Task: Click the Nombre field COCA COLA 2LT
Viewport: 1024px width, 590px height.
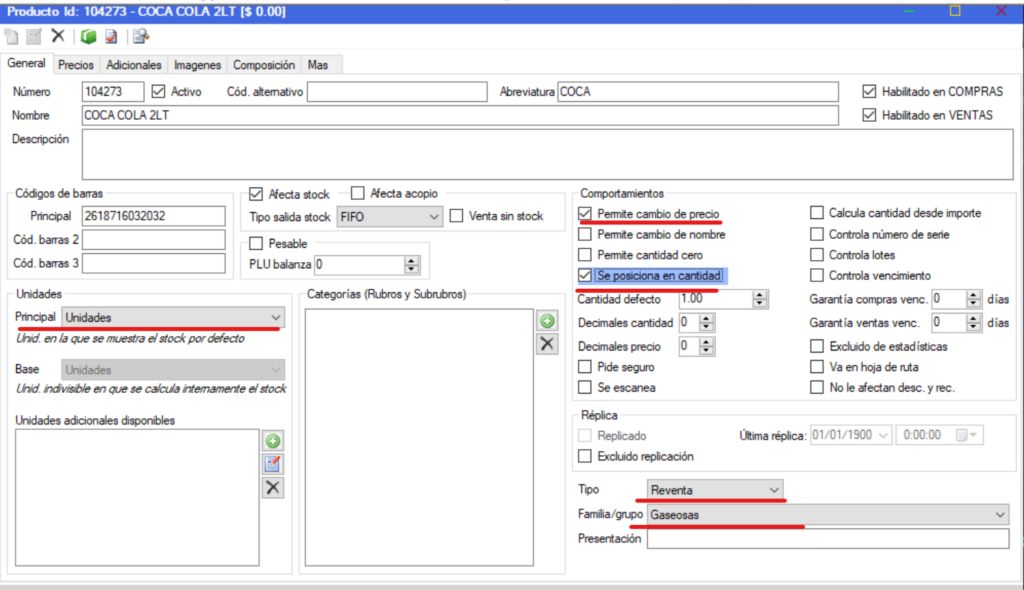Action: tap(460, 115)
